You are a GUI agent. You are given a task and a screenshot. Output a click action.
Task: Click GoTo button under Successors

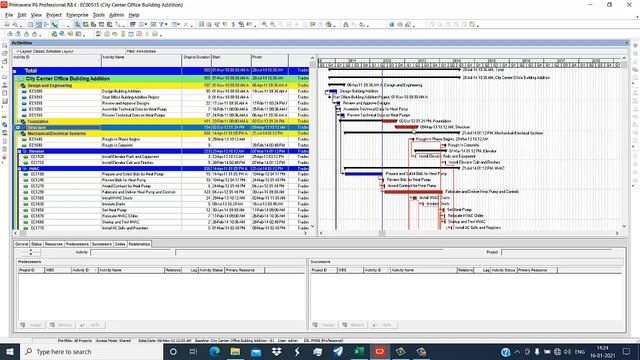click(x=383, y=325)
